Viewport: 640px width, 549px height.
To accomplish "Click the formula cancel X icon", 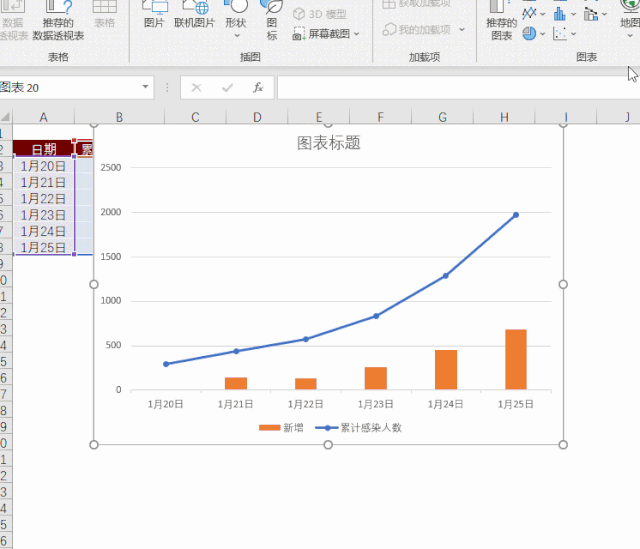I will 196,87.
